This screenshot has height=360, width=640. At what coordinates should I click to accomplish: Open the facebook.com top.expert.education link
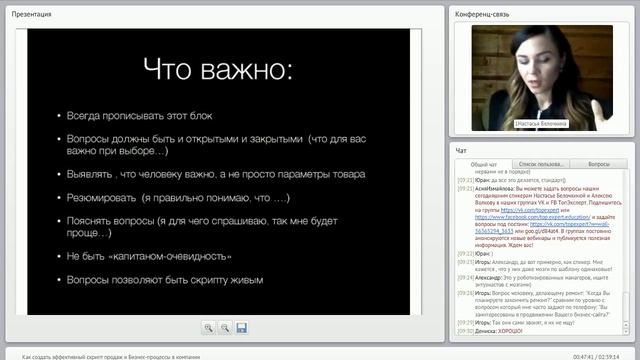533,217
